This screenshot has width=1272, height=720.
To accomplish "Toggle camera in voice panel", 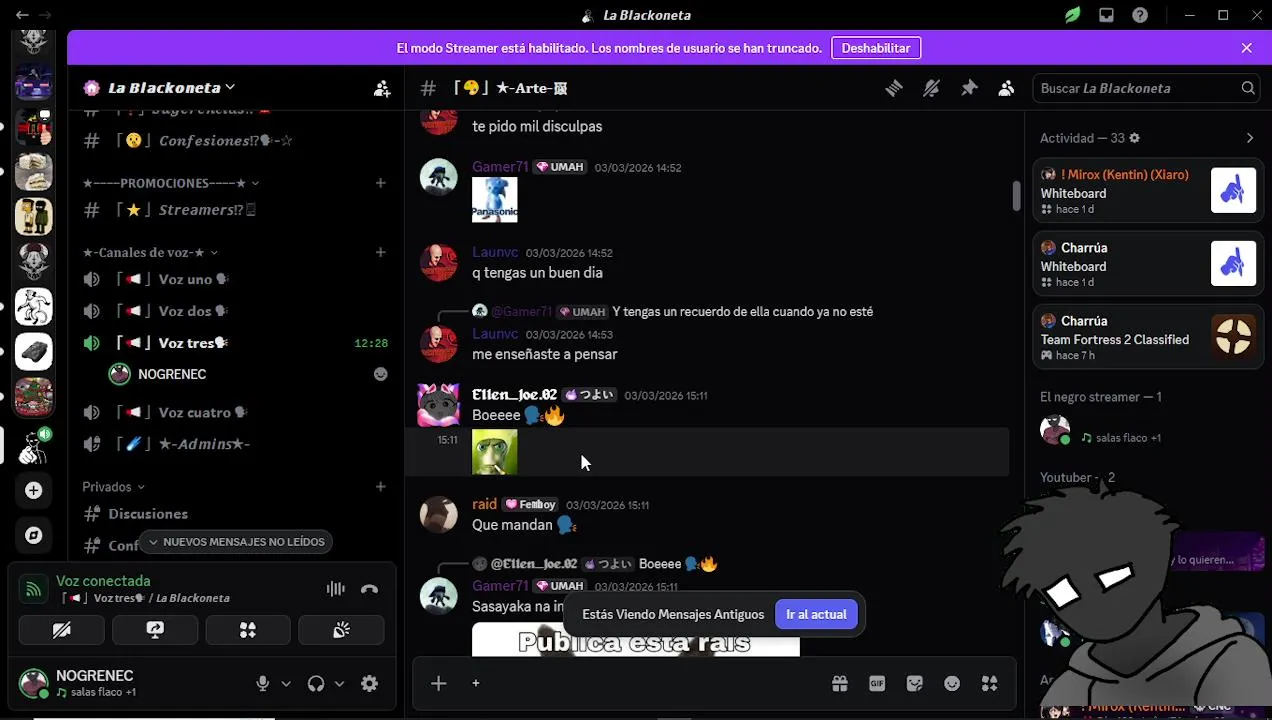I will (61, 630).
